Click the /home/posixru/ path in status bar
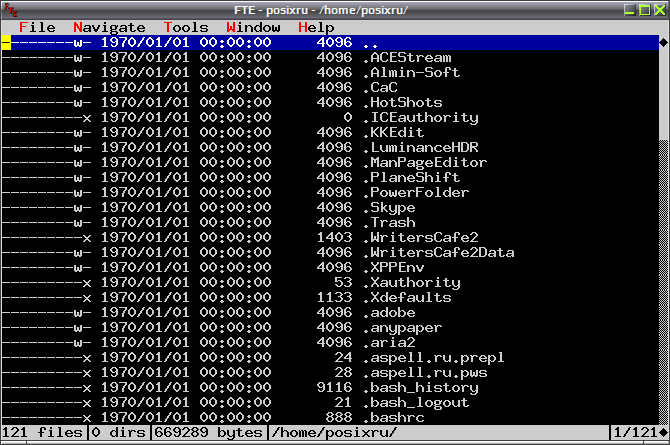Viewport: 670px width, 445px height. (334, 432)
